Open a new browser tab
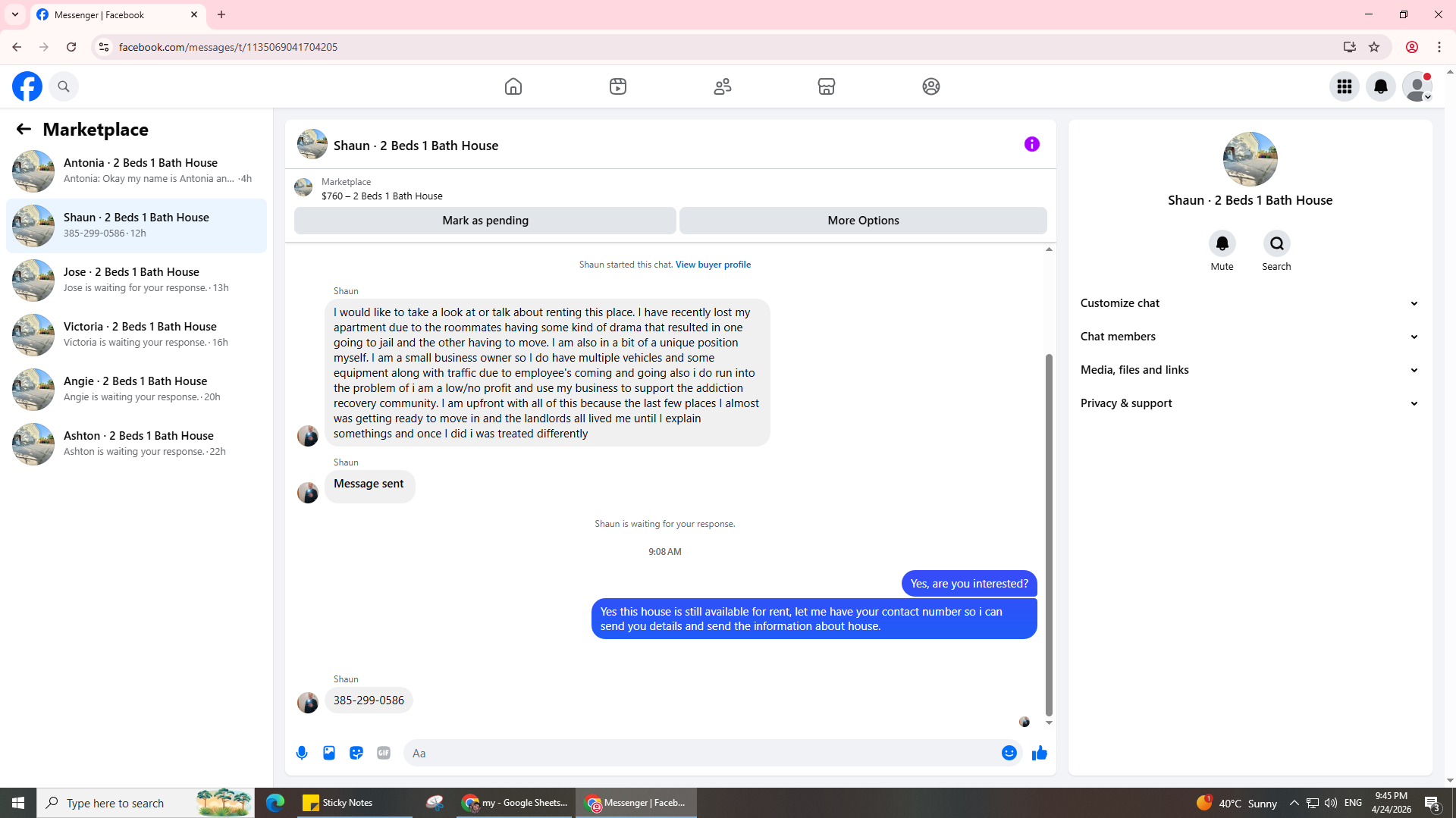Image resolution: width=1456 pixels, height=818 pixels. click(221, 14)
